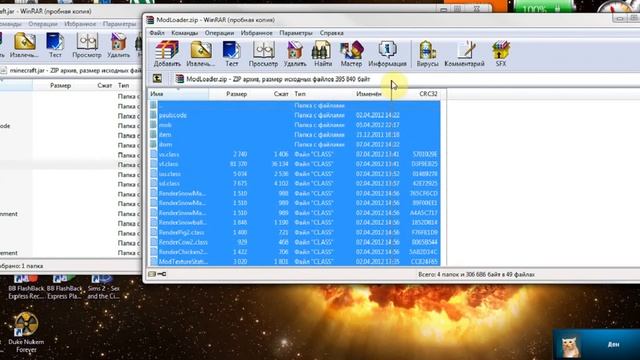Open Файл menu in ModLoader.zip window
640x360 pixels.
coord(157,33)
